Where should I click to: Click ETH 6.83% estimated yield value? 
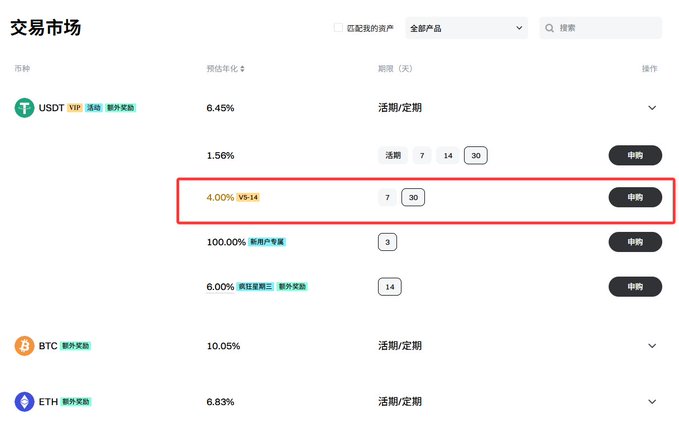tap(220, 402)
